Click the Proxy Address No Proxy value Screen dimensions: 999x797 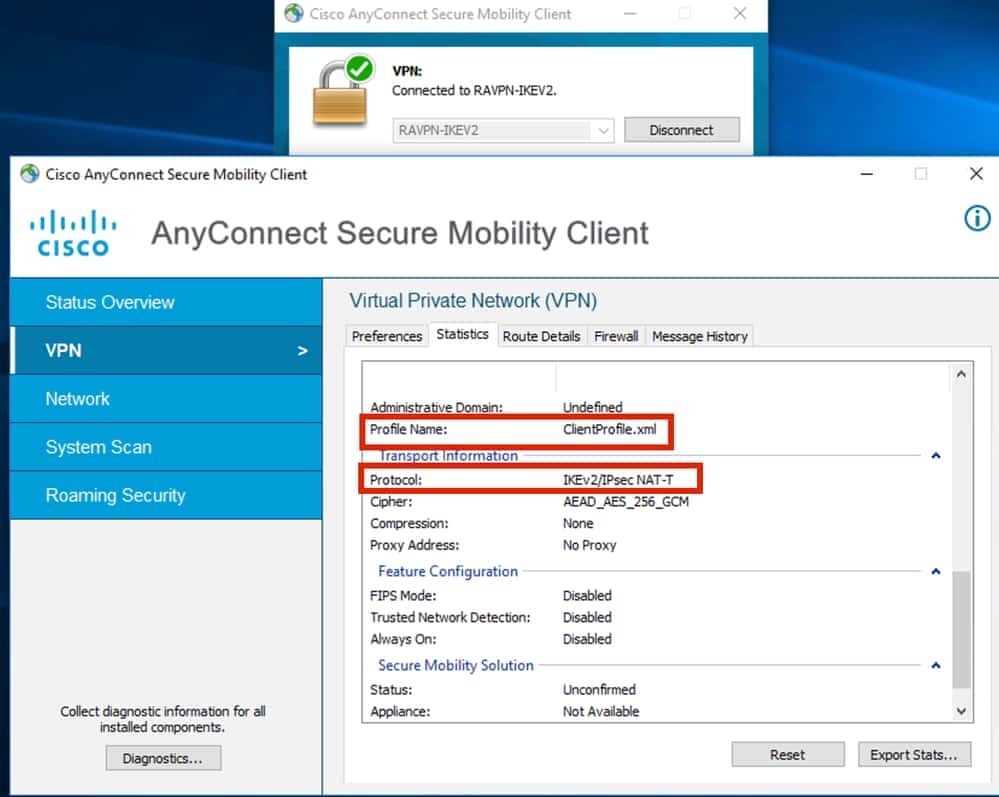pos(589,545)
